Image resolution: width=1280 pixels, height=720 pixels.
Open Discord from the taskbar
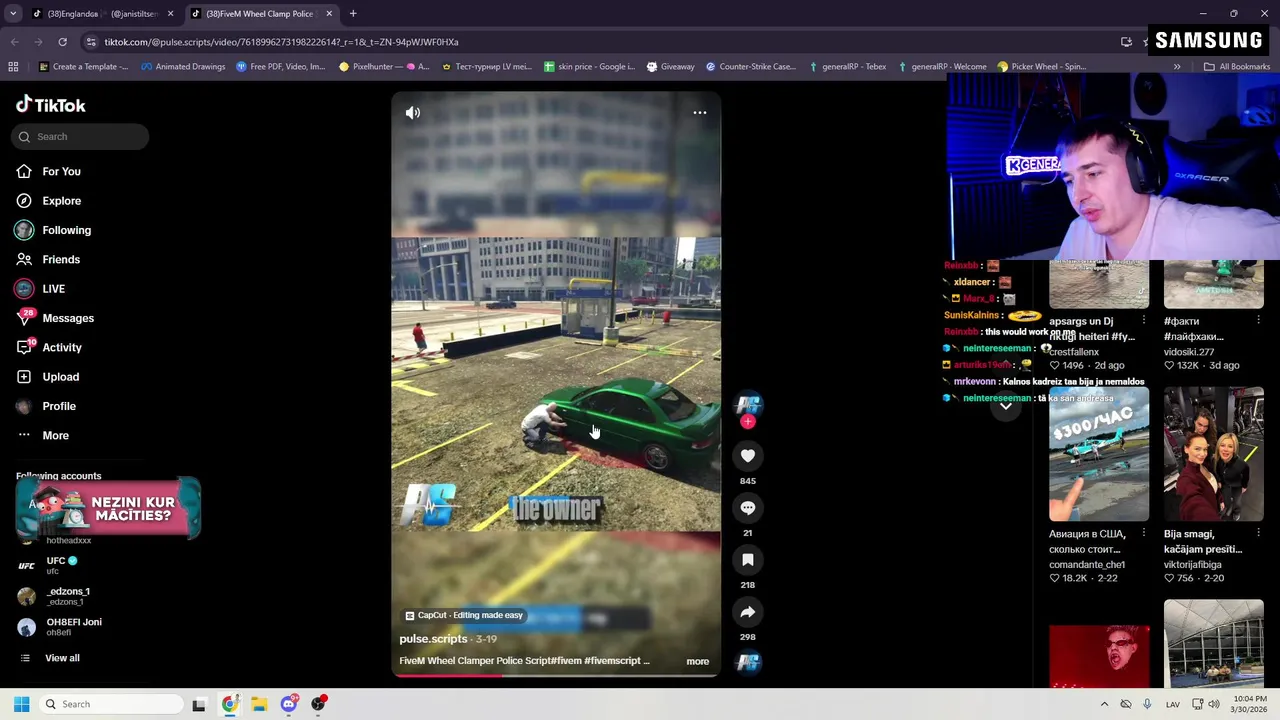[x=289, y=704]
